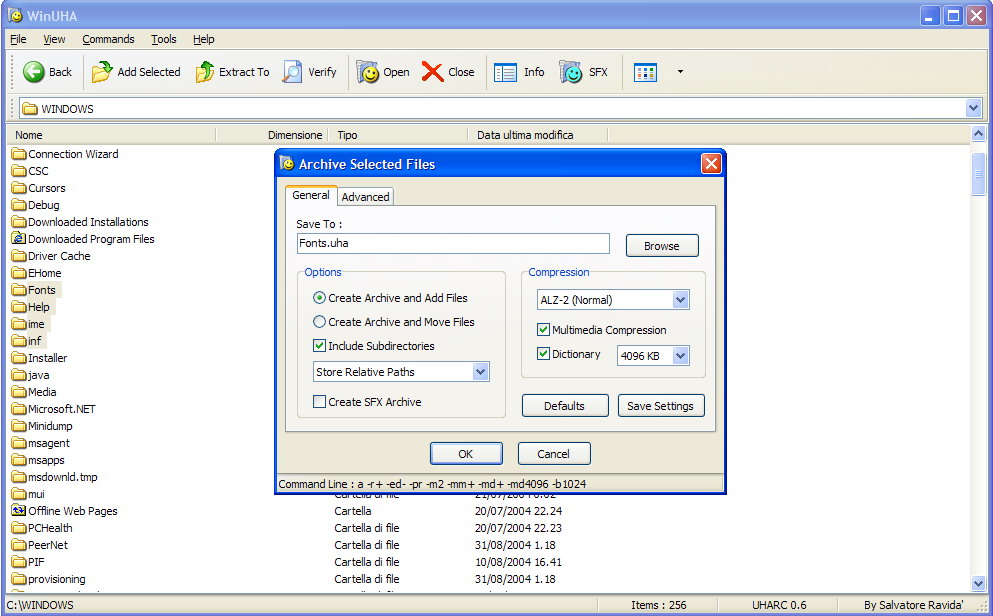Click the red X Close archive icon
This screenshot has width=993, height=616.
(433, 72)
